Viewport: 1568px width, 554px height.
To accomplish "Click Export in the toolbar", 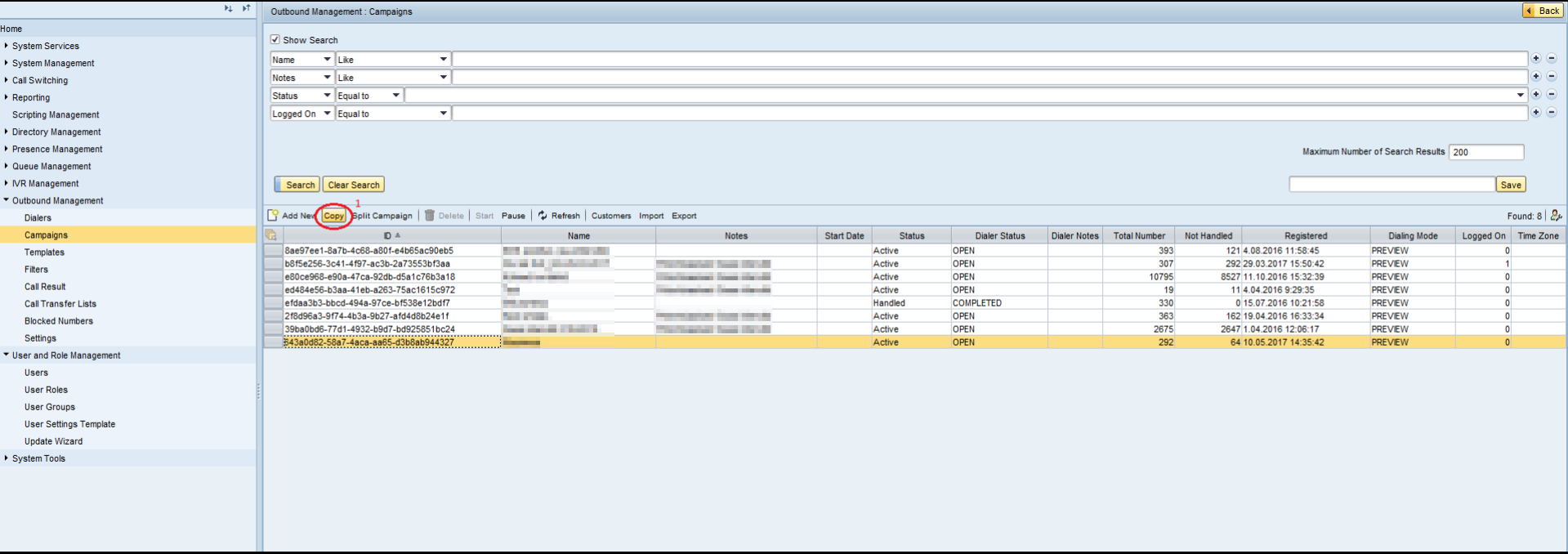I will pyautogui.click(x=684, y=216).
